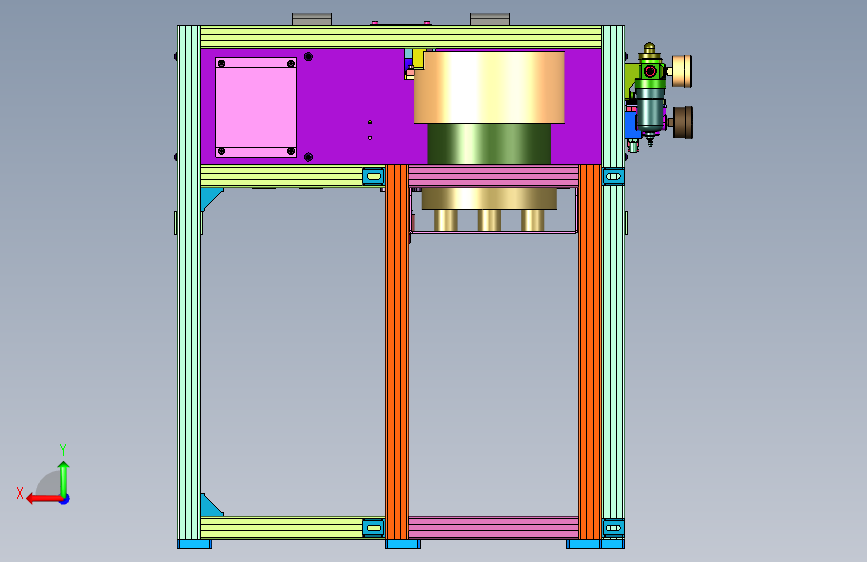Screen dimensions: 867x562
Task: Select the right gray block on top
Action: (x=490, y=19)
